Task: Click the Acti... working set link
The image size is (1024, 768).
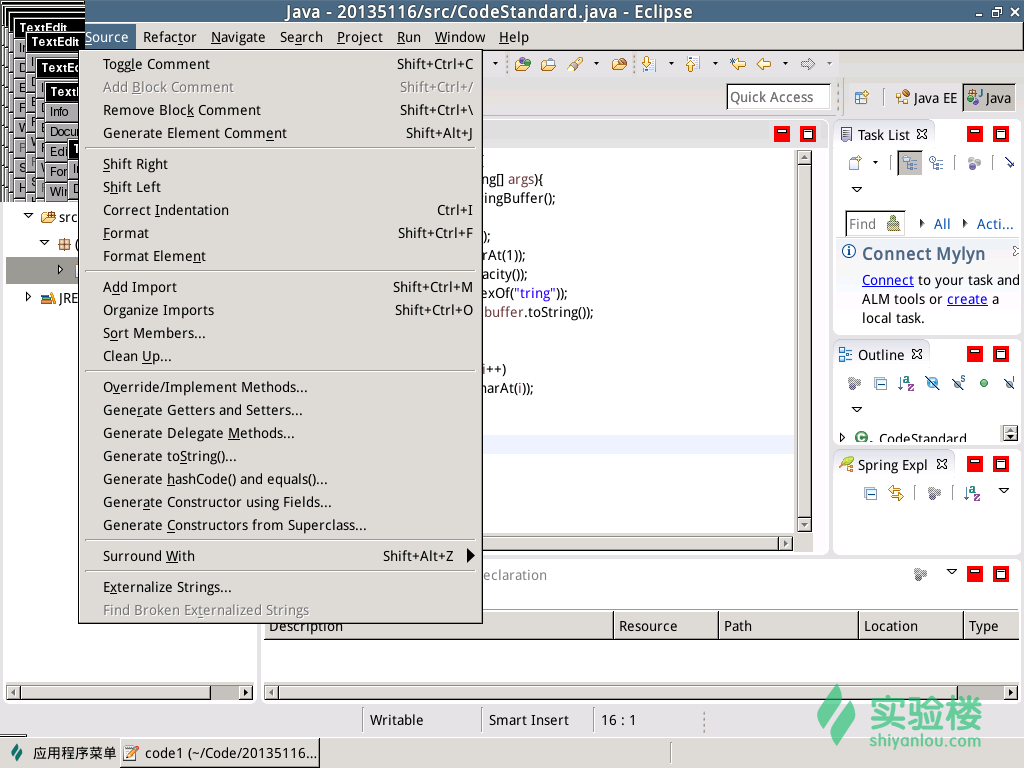Action: point(995,224)
